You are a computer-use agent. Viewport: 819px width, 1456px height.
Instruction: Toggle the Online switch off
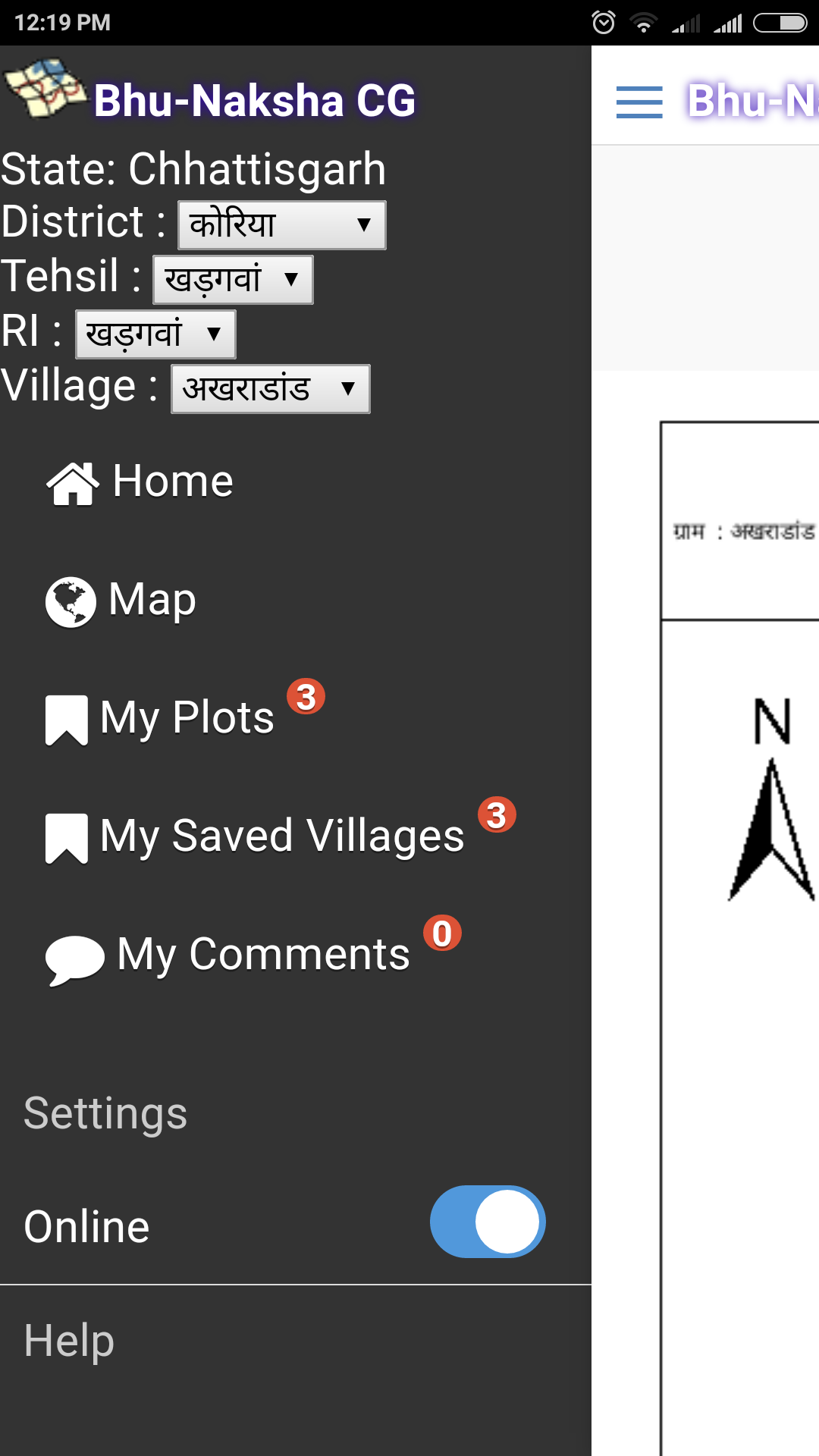(488, 1222)
